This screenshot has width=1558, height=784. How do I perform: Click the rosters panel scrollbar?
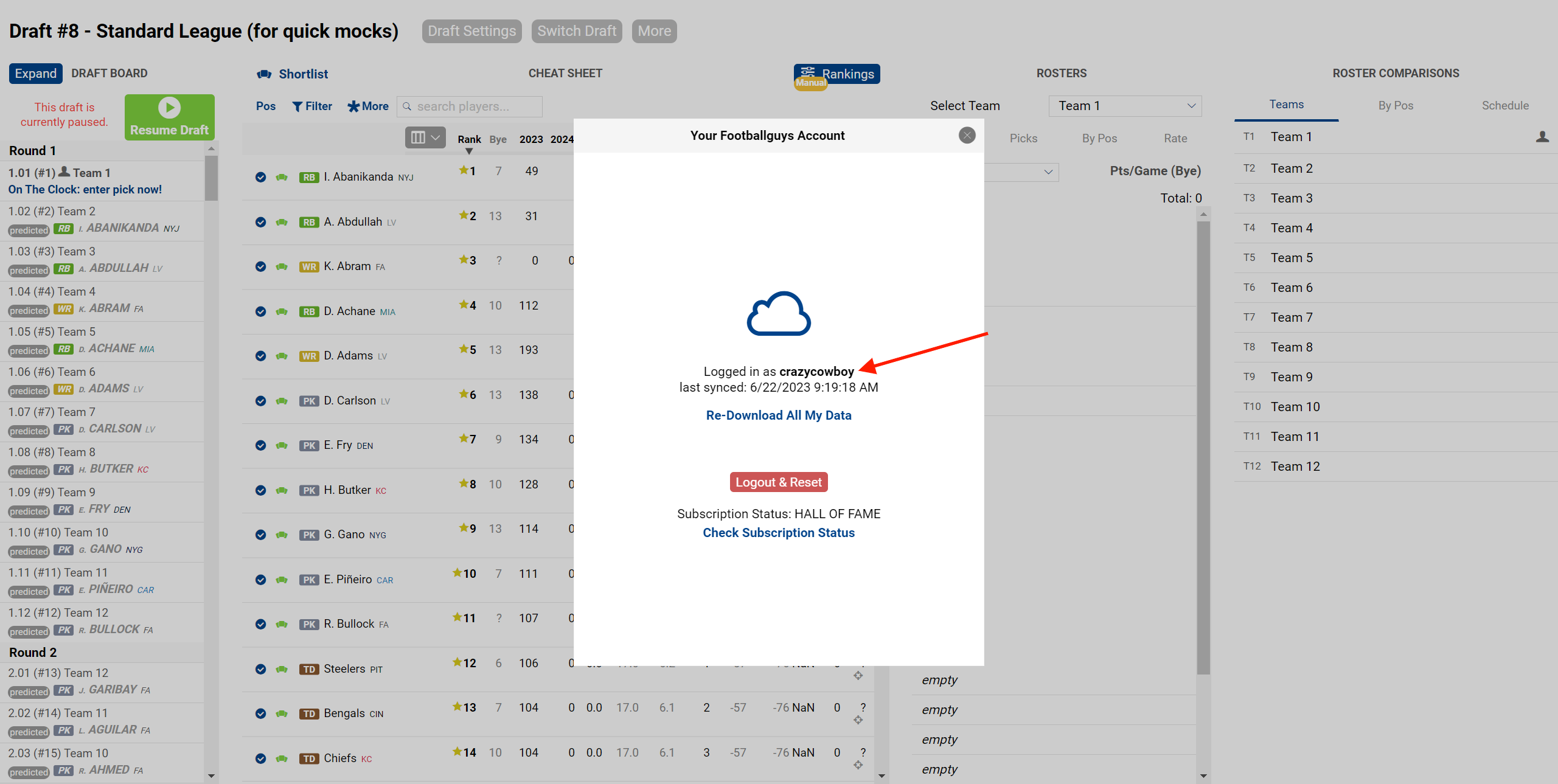(1203, 447)
